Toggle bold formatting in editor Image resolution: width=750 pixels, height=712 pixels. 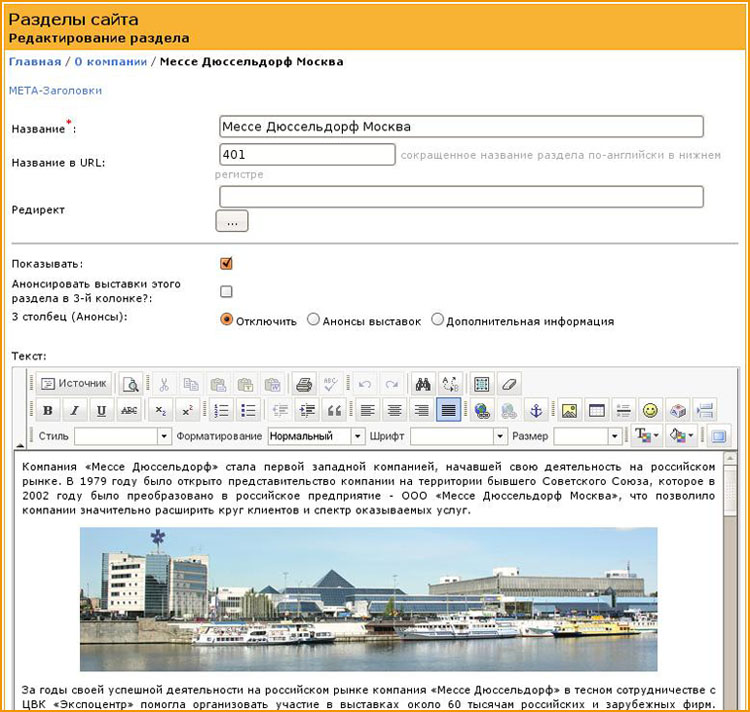coord(47,410)
